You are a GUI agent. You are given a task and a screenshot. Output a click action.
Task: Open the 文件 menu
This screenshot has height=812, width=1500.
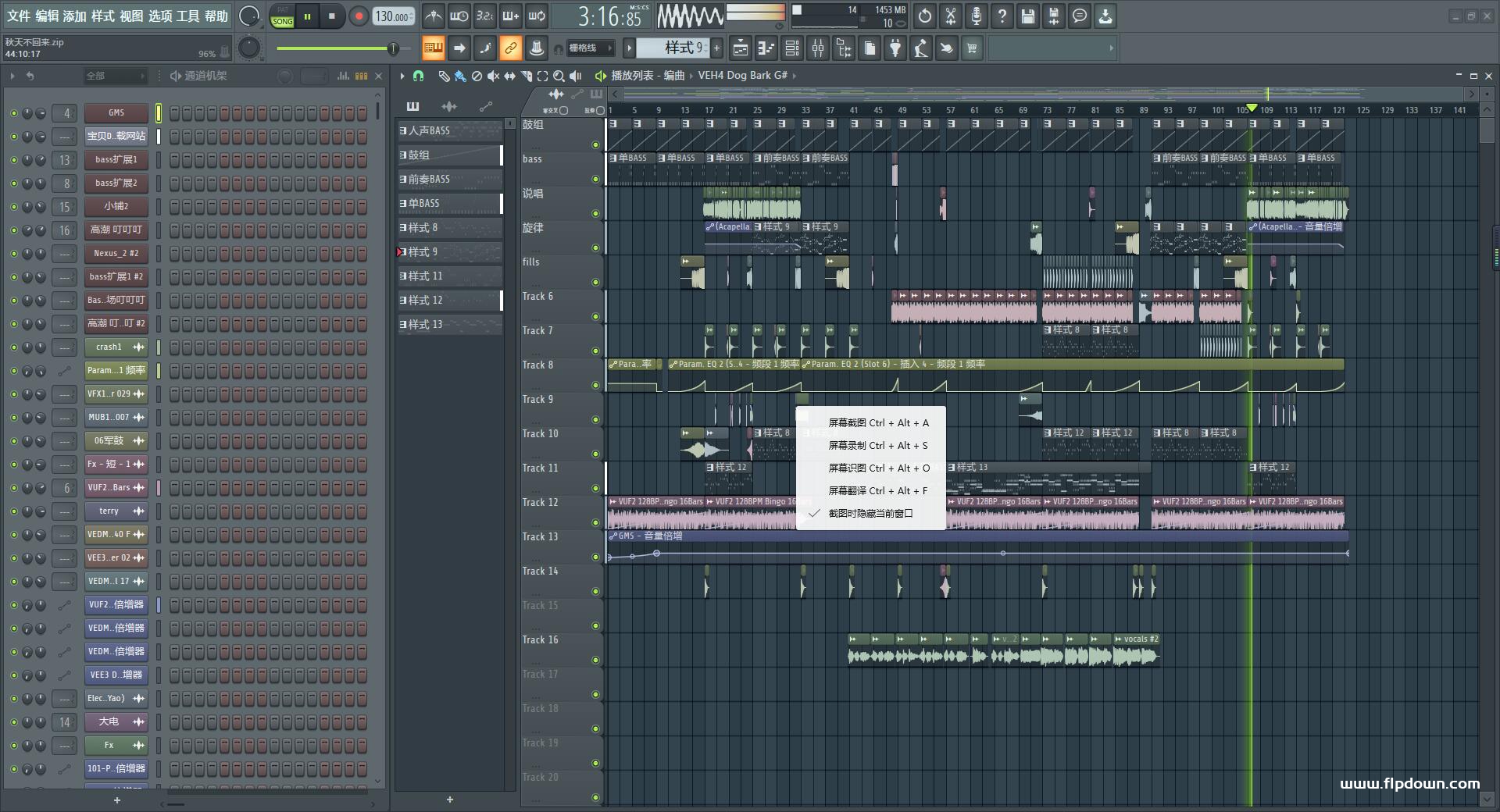pos(18,16)
